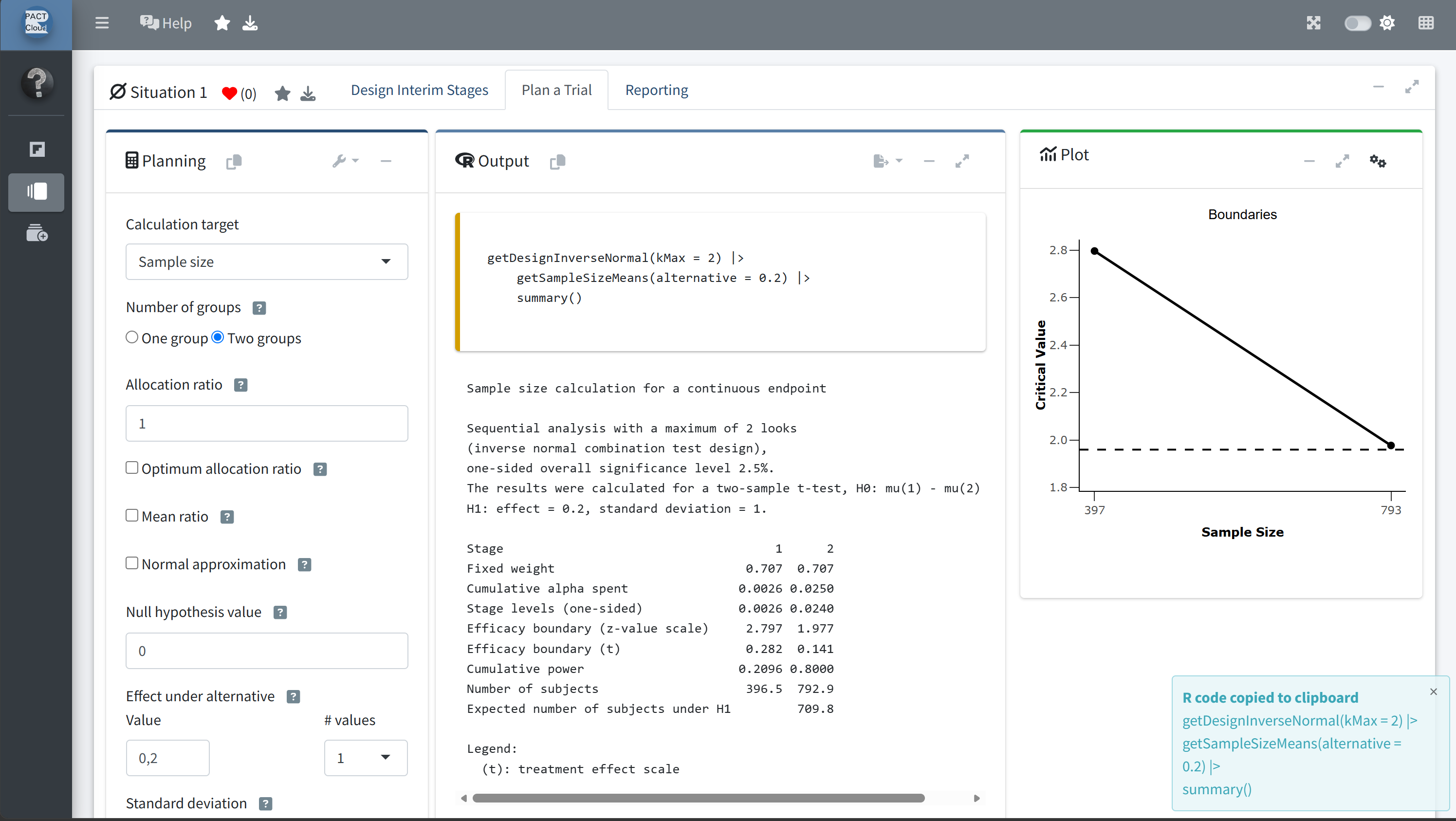
Task: Click the '709.8' expected subjects value
Action: tap(815, 709)
